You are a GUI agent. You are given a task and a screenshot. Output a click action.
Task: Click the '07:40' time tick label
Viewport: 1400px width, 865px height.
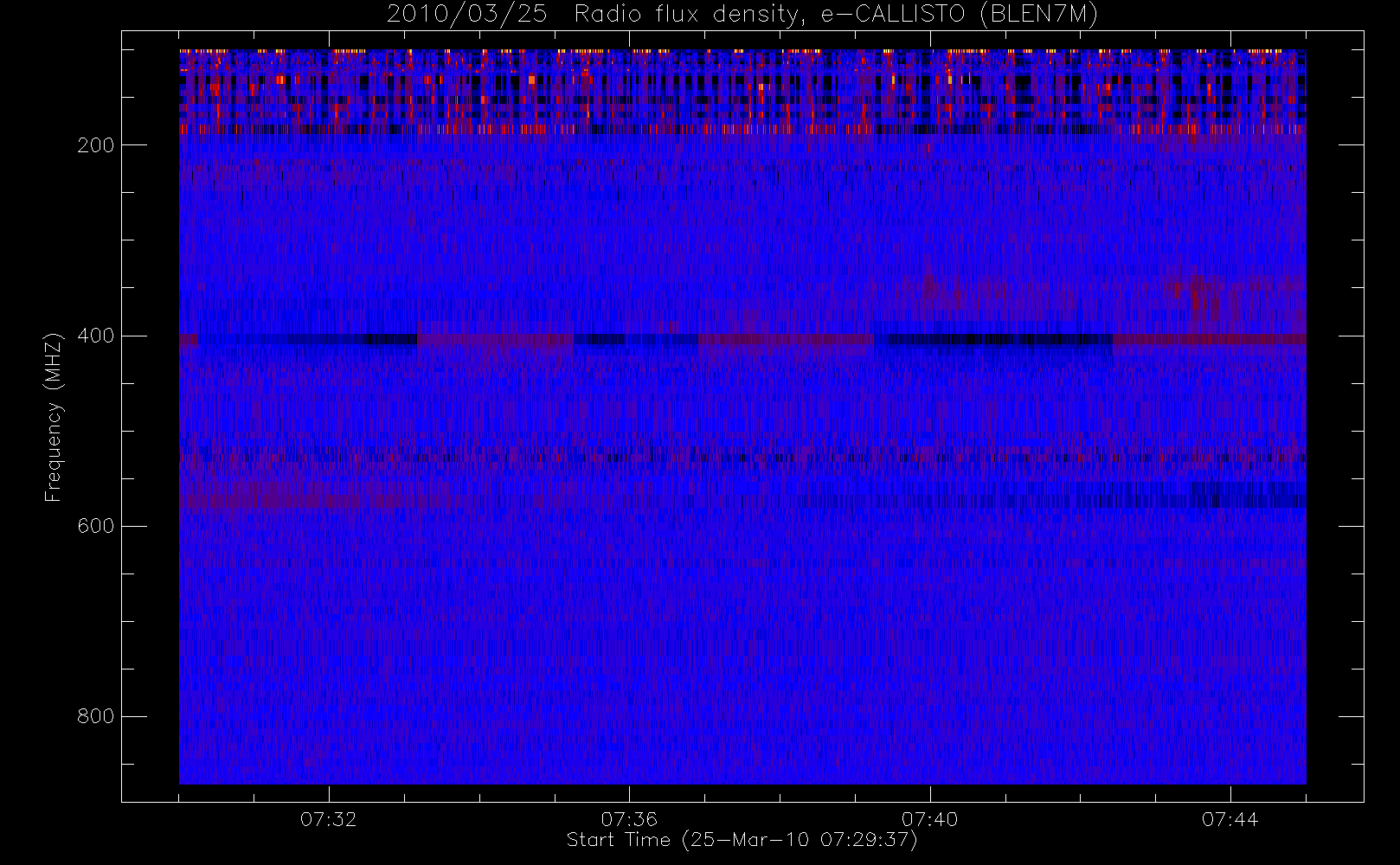point(929,819)
